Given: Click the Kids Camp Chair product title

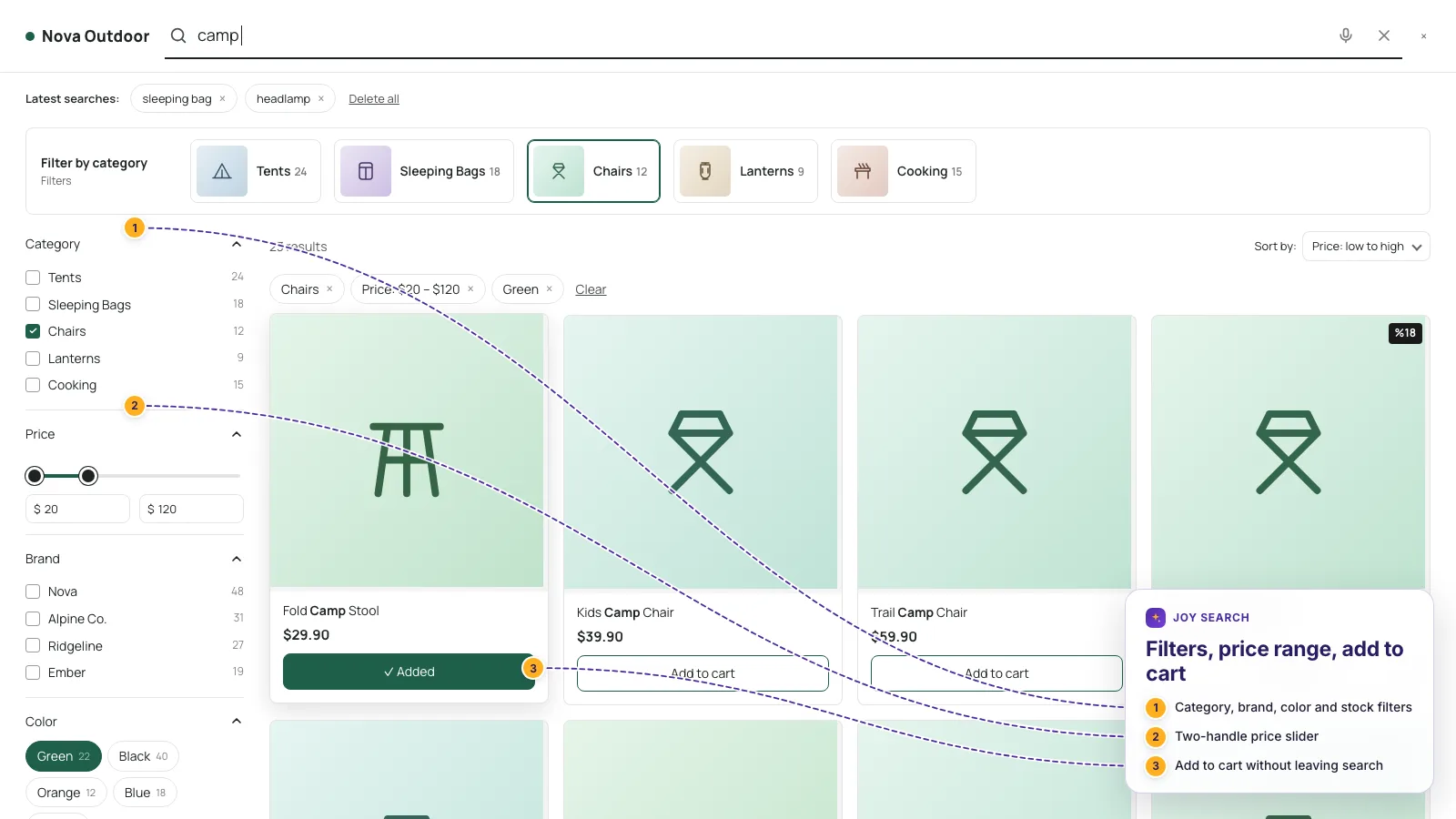Looking at the screenshot, I should (x=625, y=612).
